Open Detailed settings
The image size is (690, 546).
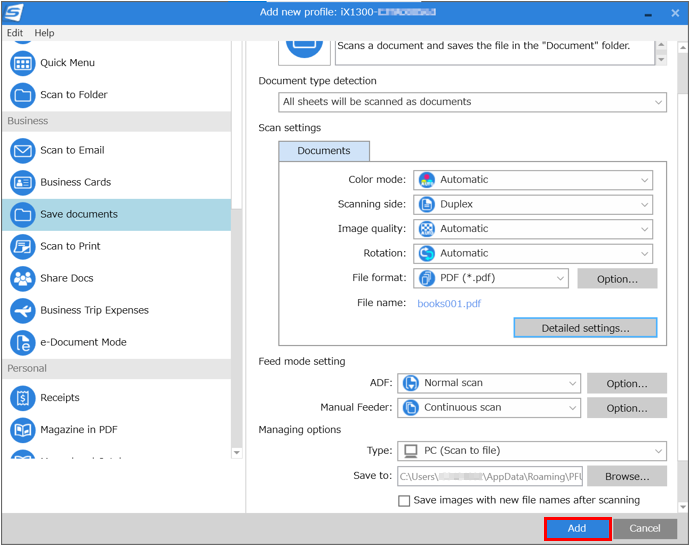(585, 328)
